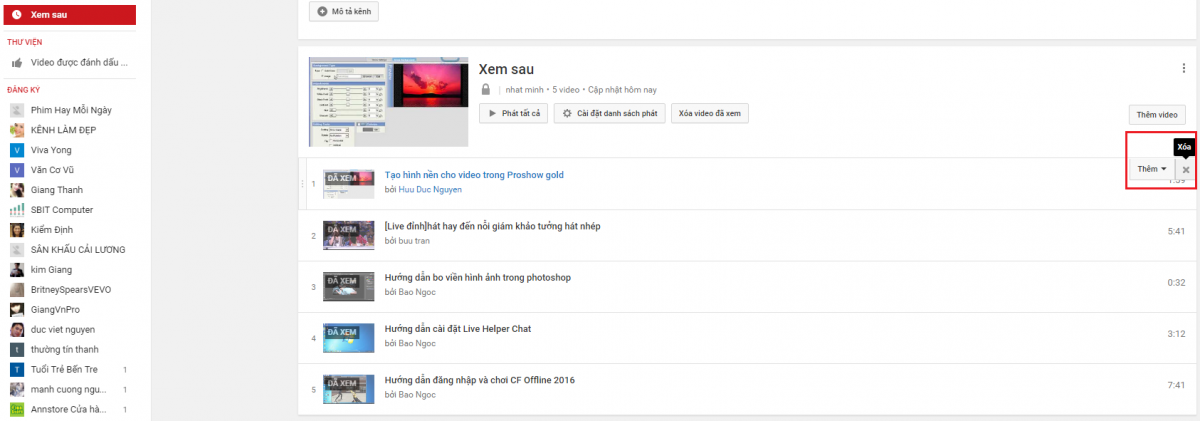Click thumbnail of Hướng dẫn cài đặt Live Helper Chat
1200x421 pixels.
348,337
